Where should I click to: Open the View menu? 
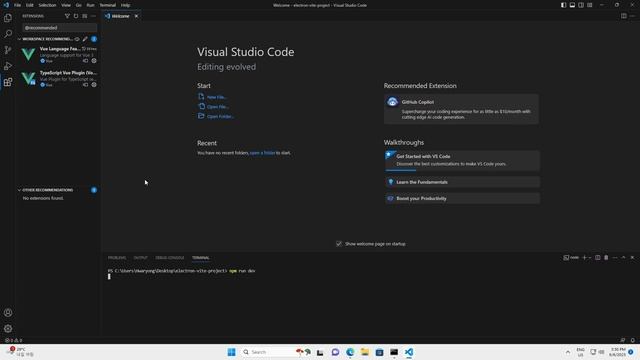[66, 5]
